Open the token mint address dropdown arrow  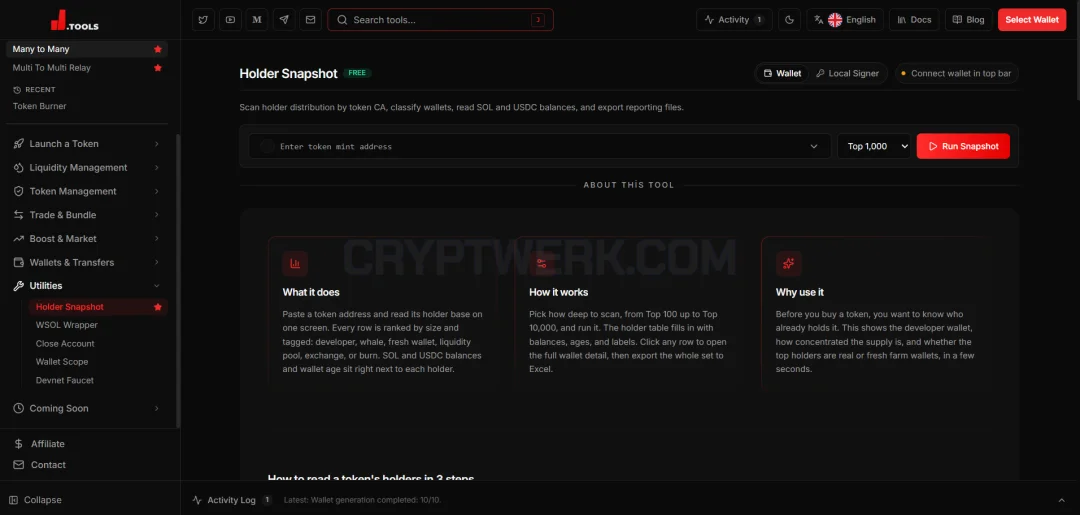point(814,146)
